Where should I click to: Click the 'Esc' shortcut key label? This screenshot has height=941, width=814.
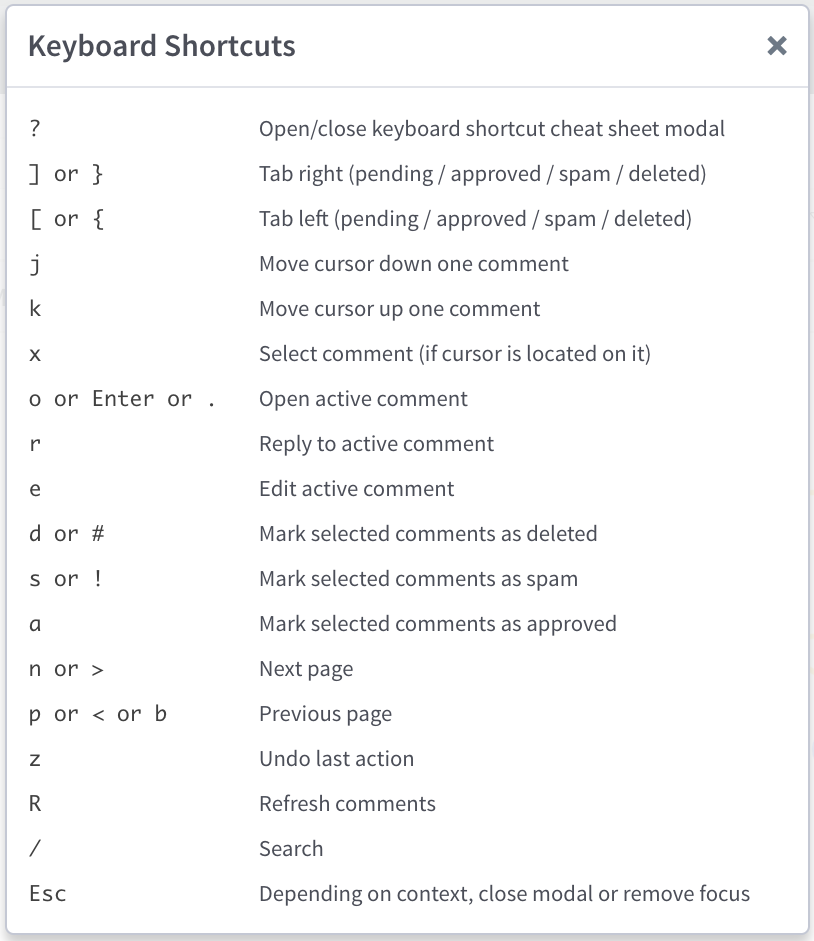pos(47,894)
